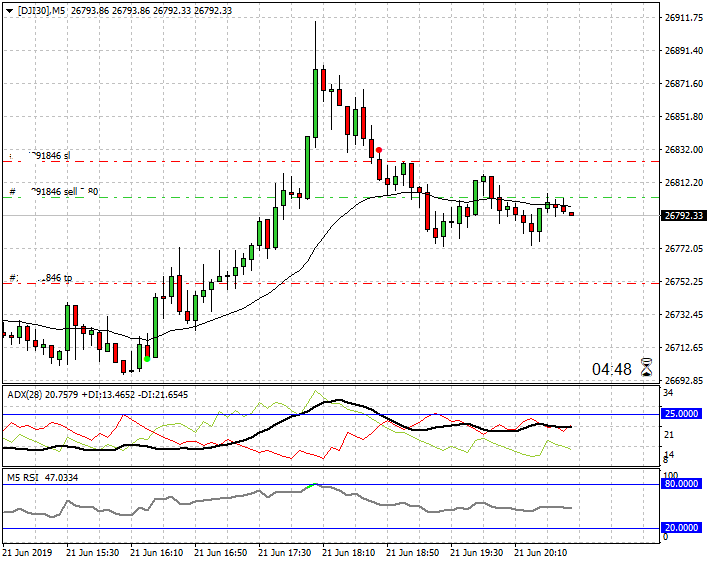The image size is (710, 564).
Task: Click the ADX 25.0000 level tag
Action: click(x=682, y=414)
